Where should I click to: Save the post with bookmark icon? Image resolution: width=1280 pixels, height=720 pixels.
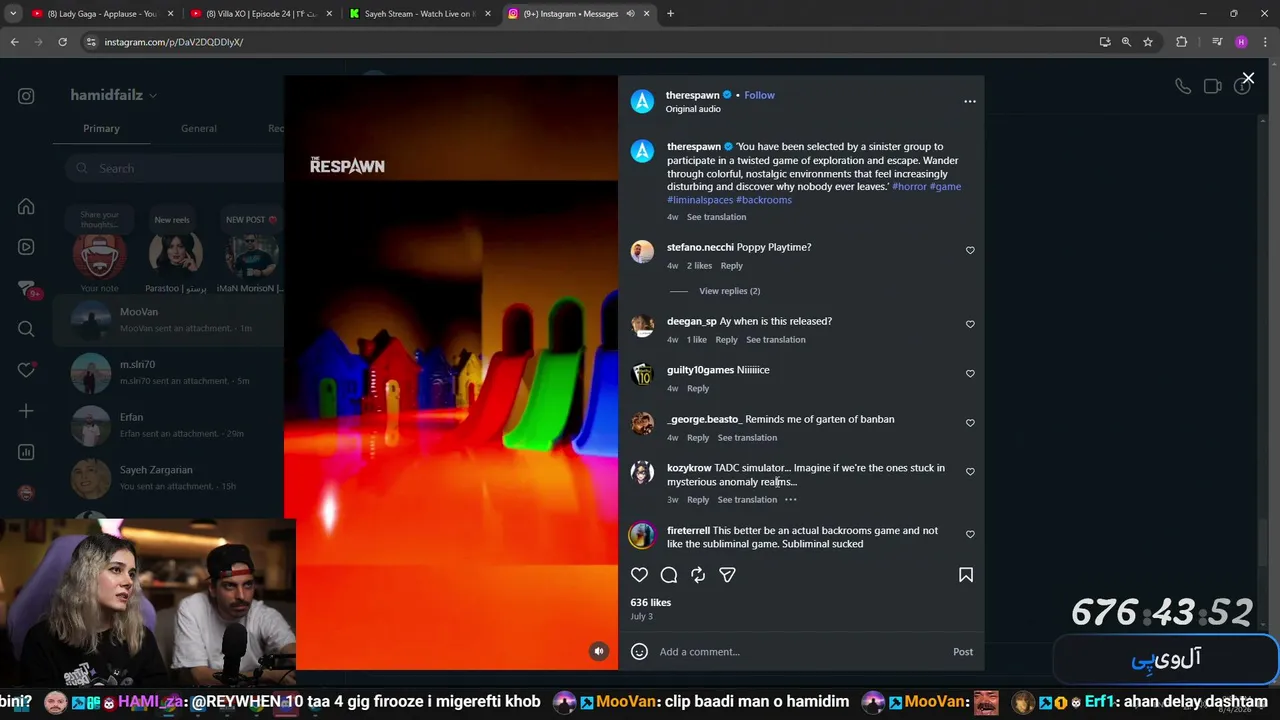[966, 575]
